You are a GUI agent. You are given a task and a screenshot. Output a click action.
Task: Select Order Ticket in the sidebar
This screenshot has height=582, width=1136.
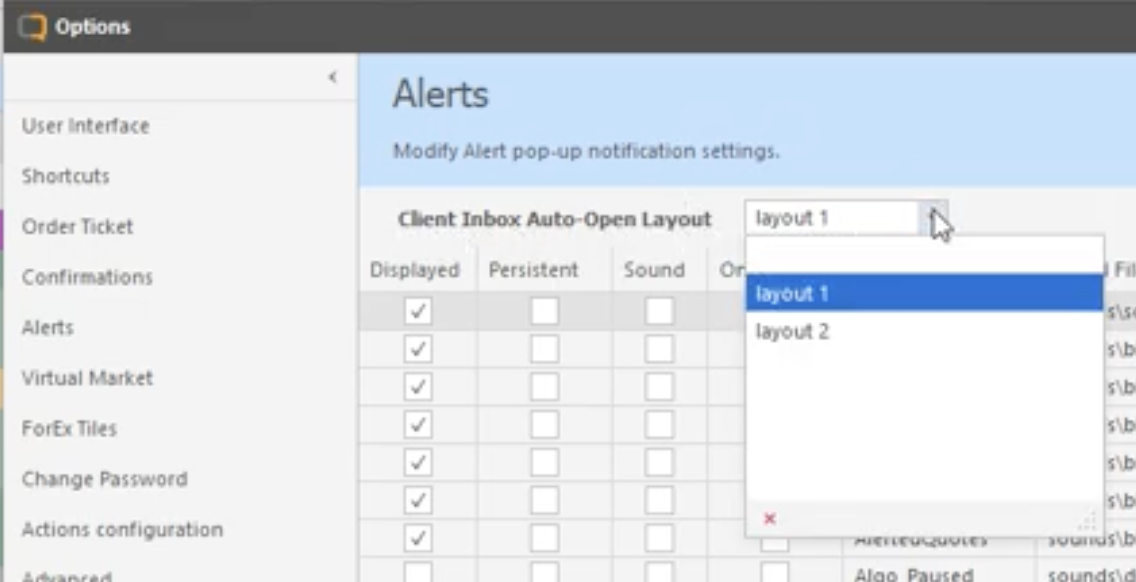pyautogui.click(x=77, y=227)
